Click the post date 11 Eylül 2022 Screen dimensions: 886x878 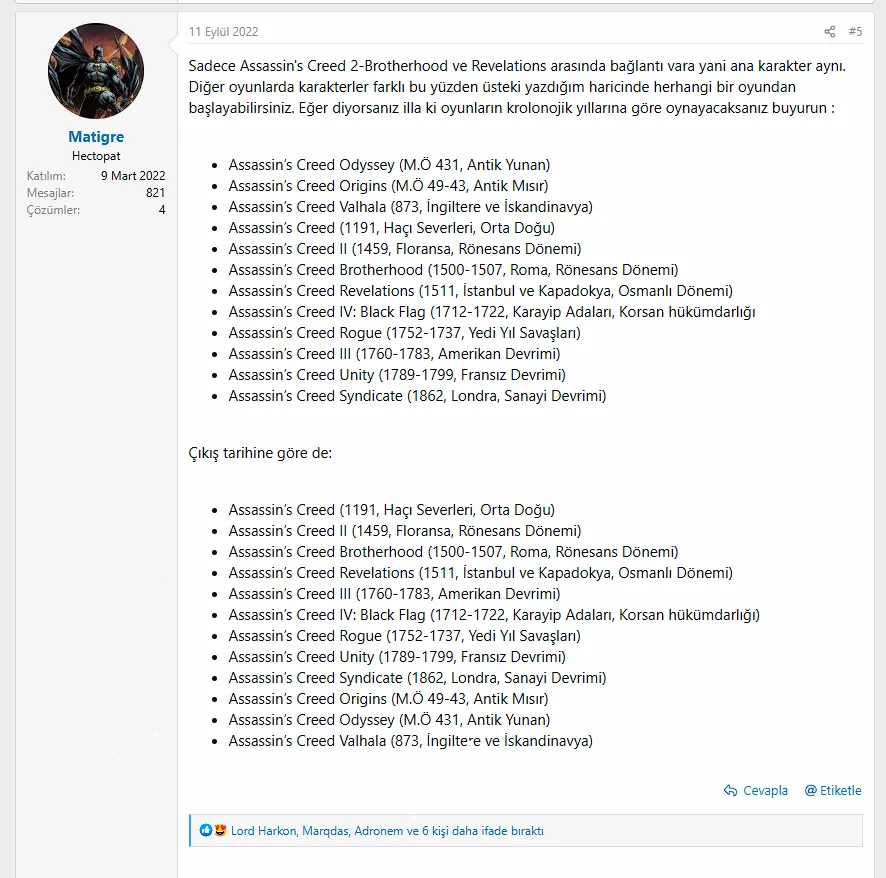[x=224, y=32]
